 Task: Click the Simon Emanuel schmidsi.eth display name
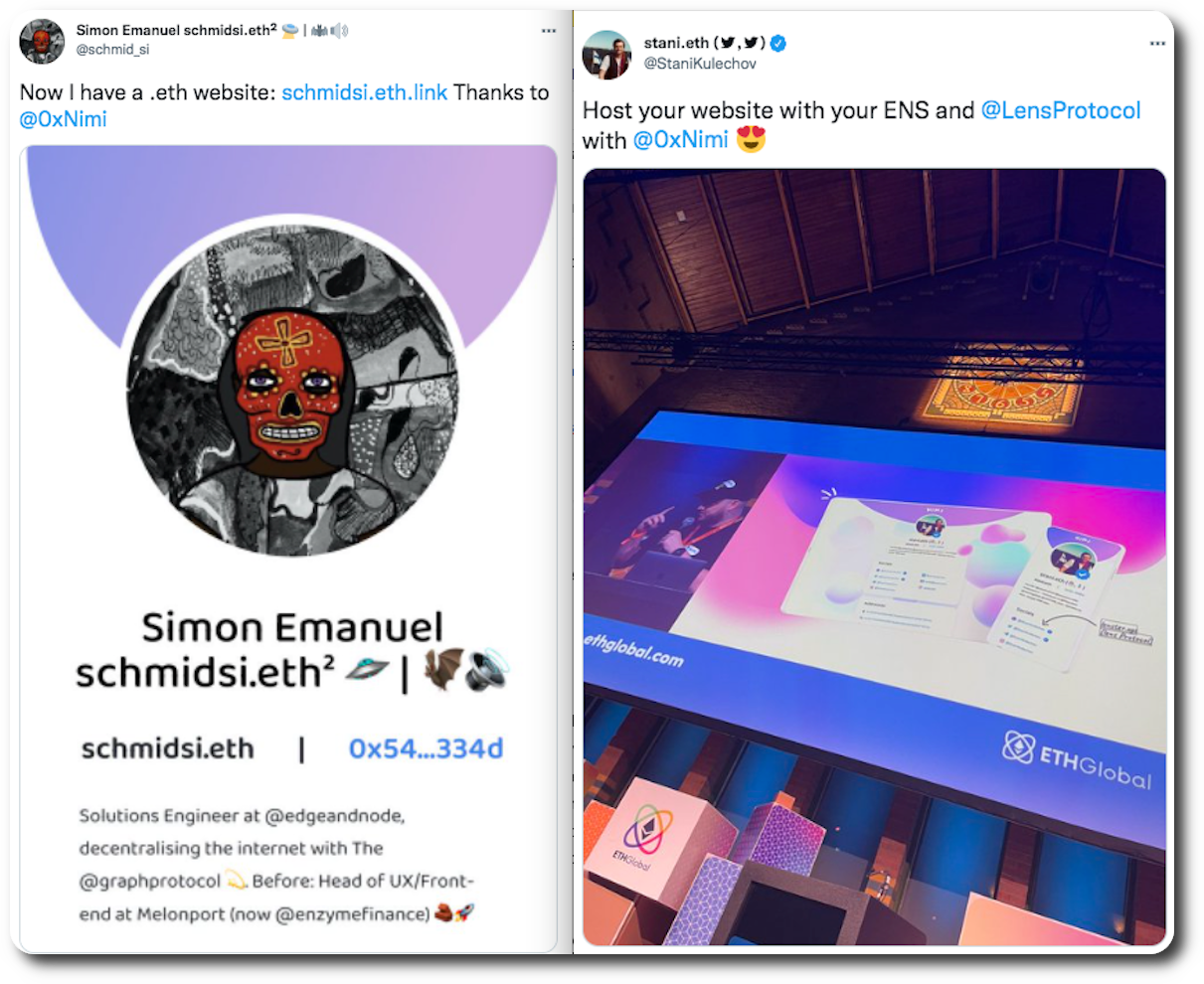coord(176,30)
